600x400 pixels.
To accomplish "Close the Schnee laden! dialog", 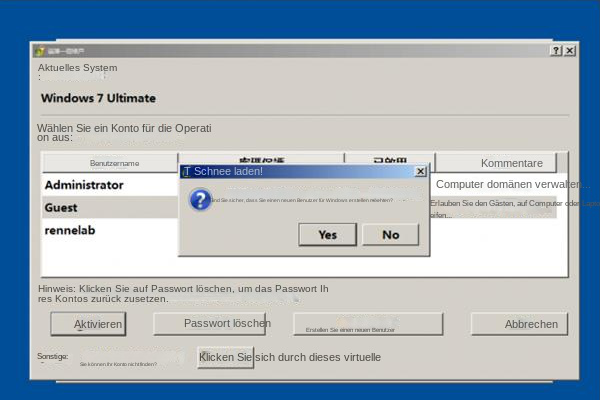I will click(x=420, y=171).
